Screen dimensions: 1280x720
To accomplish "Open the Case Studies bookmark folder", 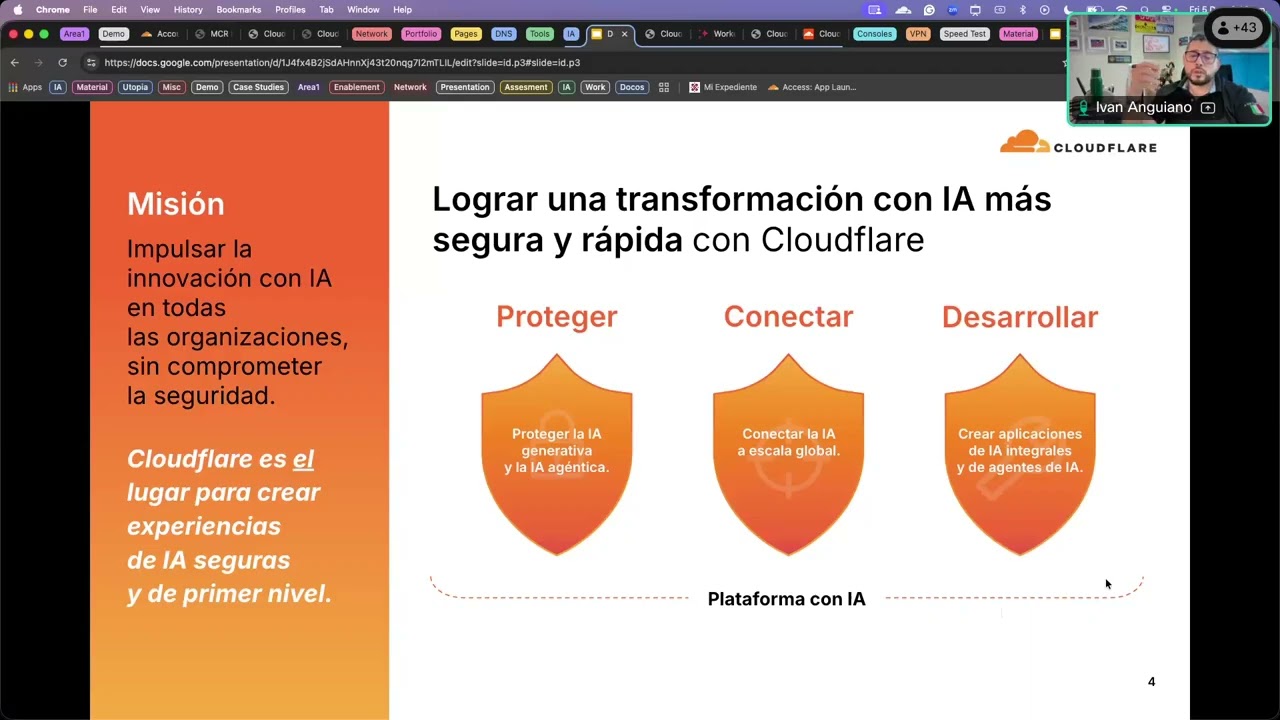I will point(258,87).
